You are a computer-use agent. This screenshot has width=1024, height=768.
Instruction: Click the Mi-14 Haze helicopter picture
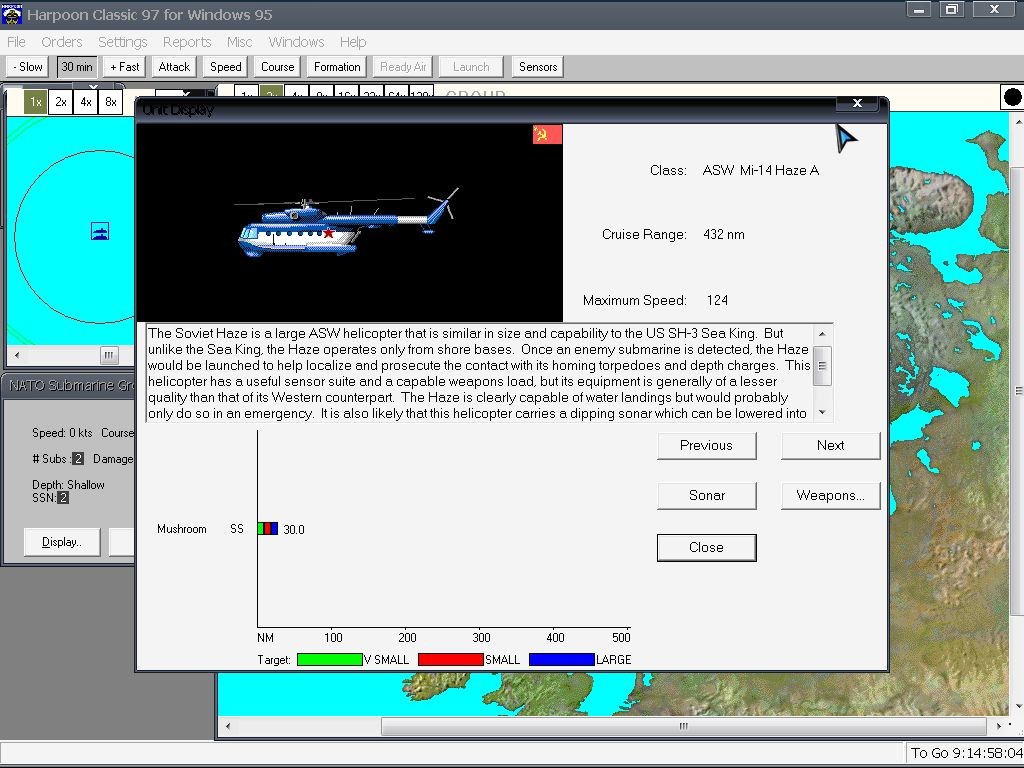point(347,223)
